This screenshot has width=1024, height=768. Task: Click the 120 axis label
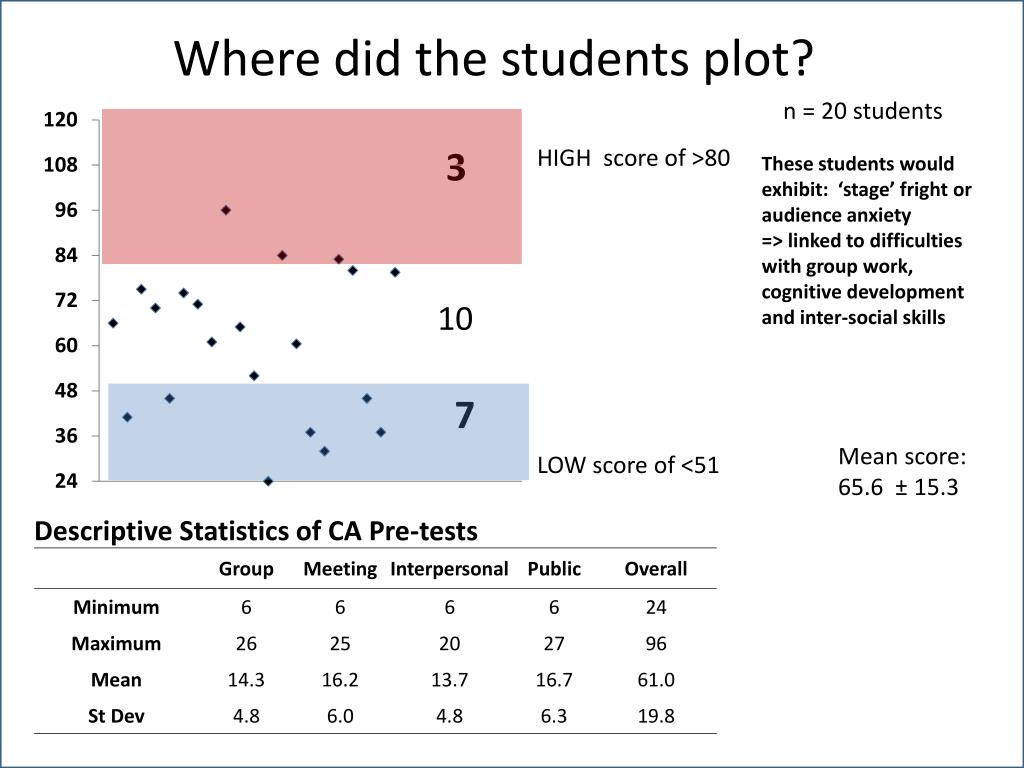pyautogui.click(x=61, y=120)
